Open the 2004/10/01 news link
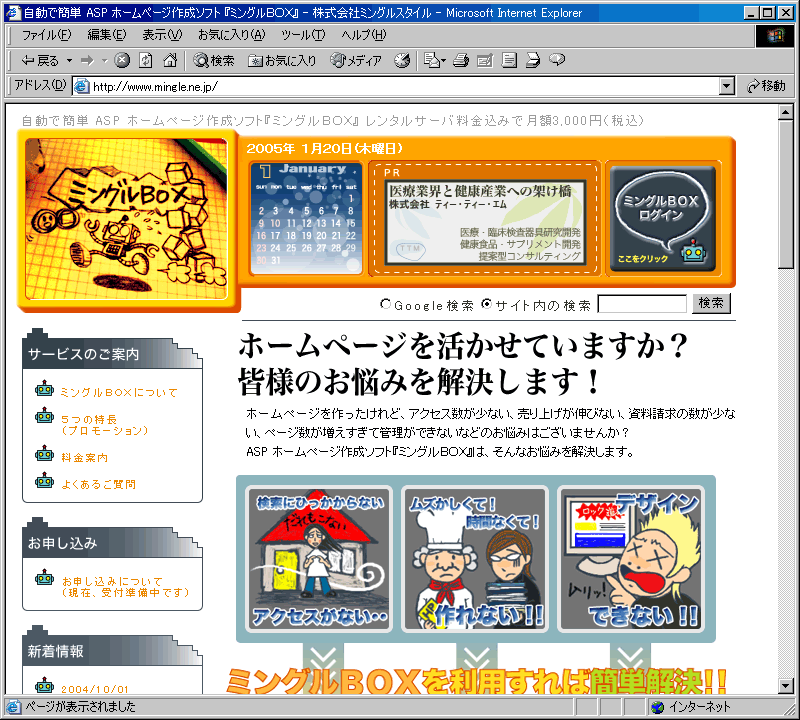Viewport: 800px width, 720px height. tap(95, 689)
